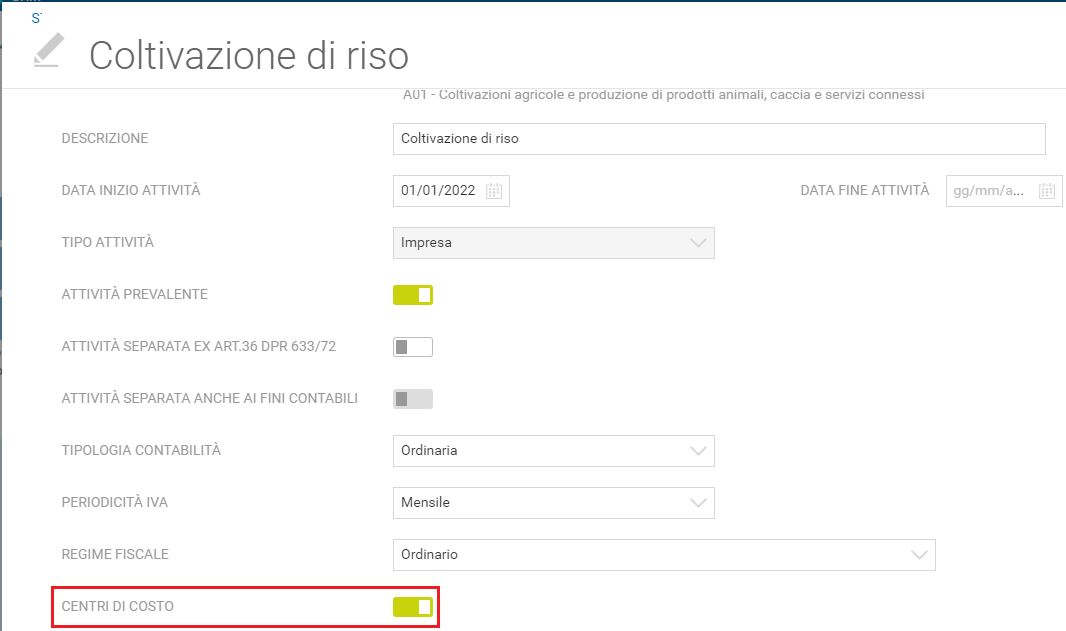Disable the Centri di Costo switch
Viewport: 1066px width, 631px height.
point(413,607)
